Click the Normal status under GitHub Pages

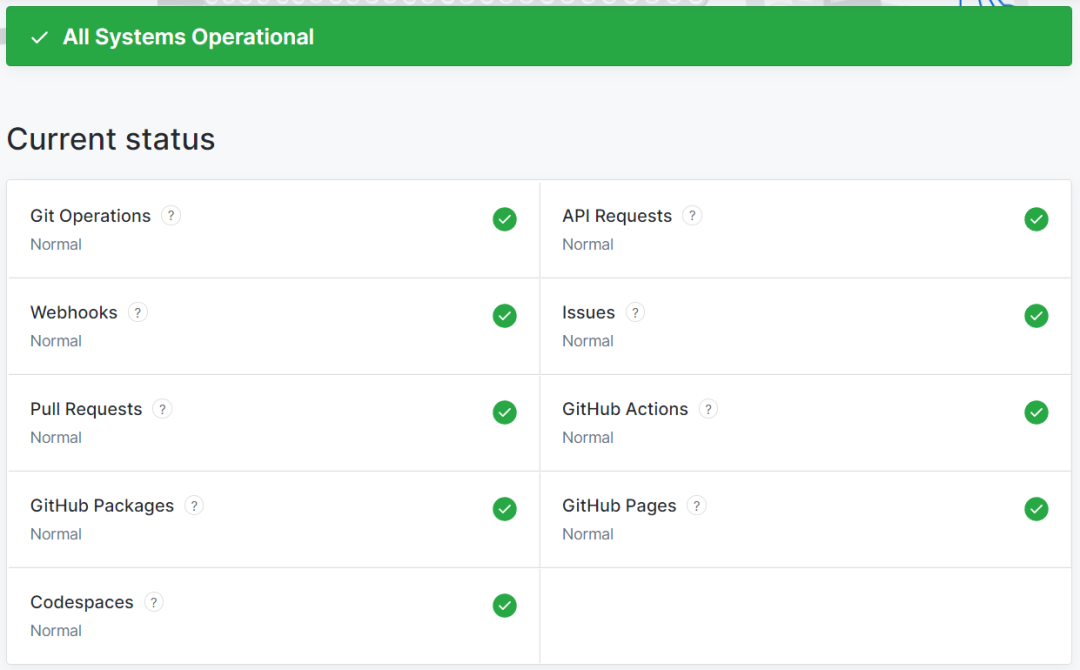point(588,534)
